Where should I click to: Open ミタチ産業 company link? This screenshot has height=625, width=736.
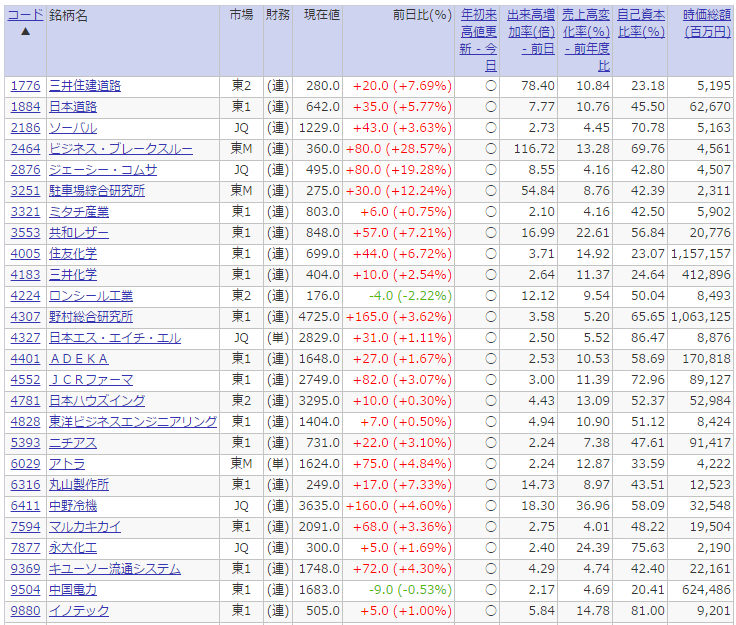pos(79,212)
